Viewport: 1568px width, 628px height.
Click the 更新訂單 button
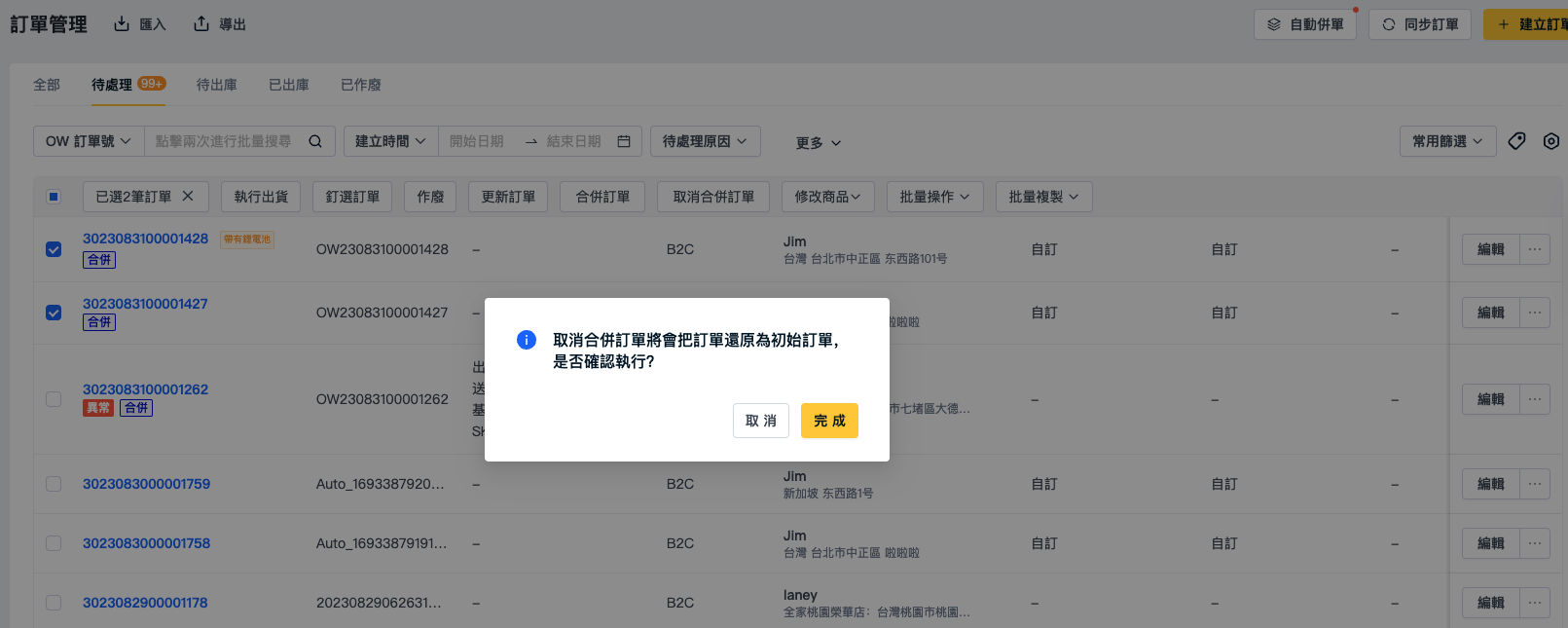[x=508, y=197]
